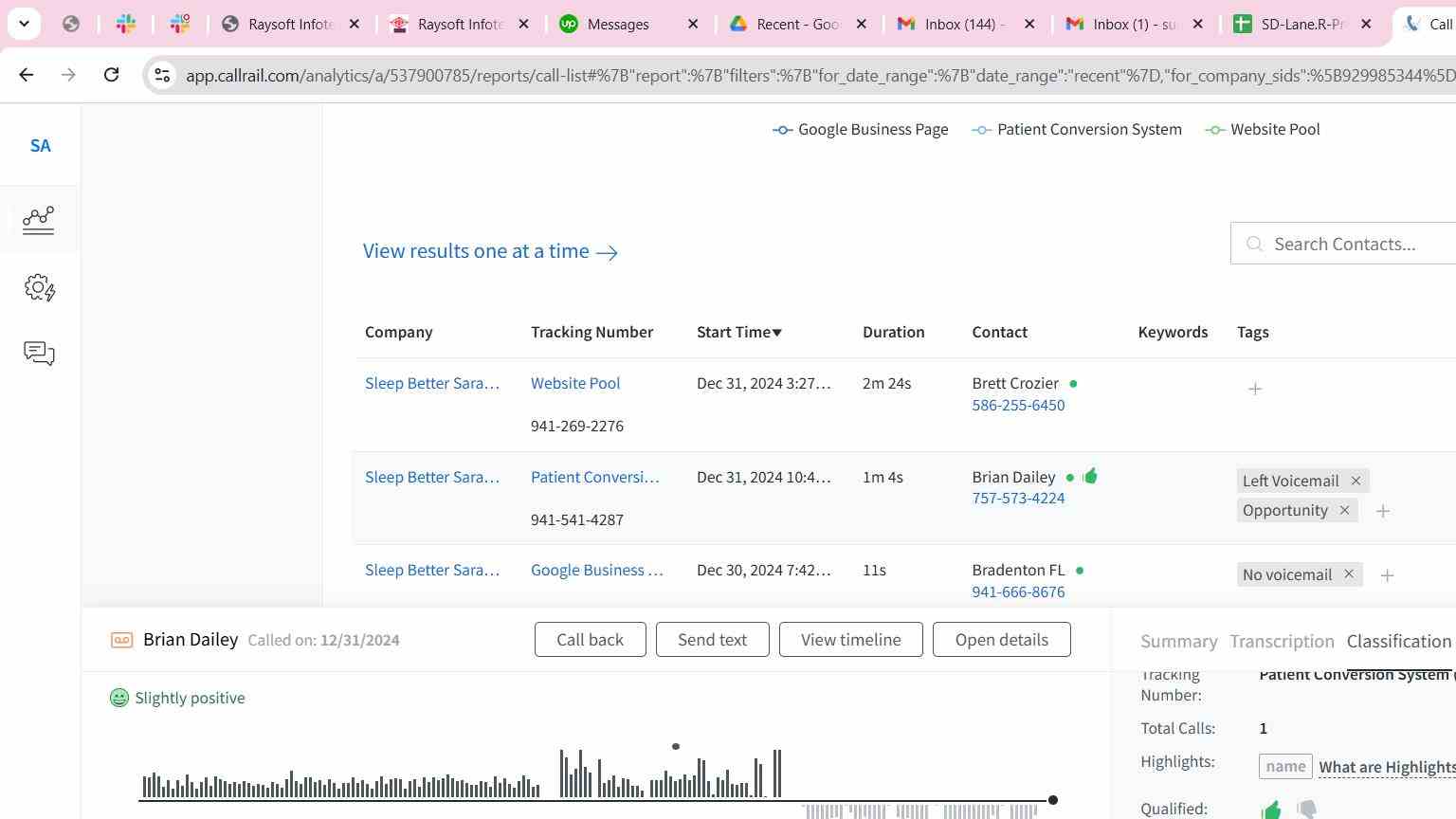
Task: Click the search magnifier in Search Contacts
Action: pyautogui.click(x=1254, y=245)
